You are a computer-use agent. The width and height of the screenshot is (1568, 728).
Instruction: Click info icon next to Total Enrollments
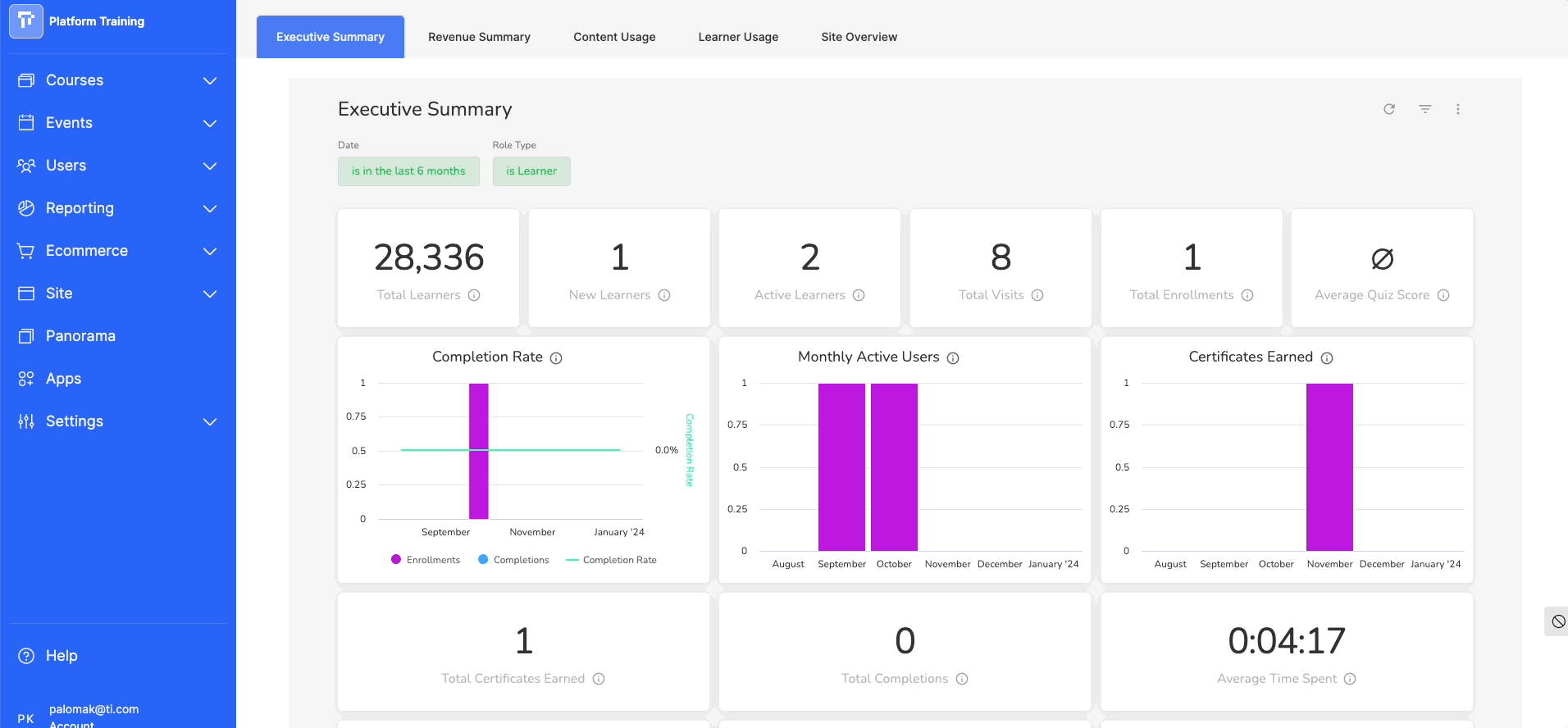pos(1247,295)
